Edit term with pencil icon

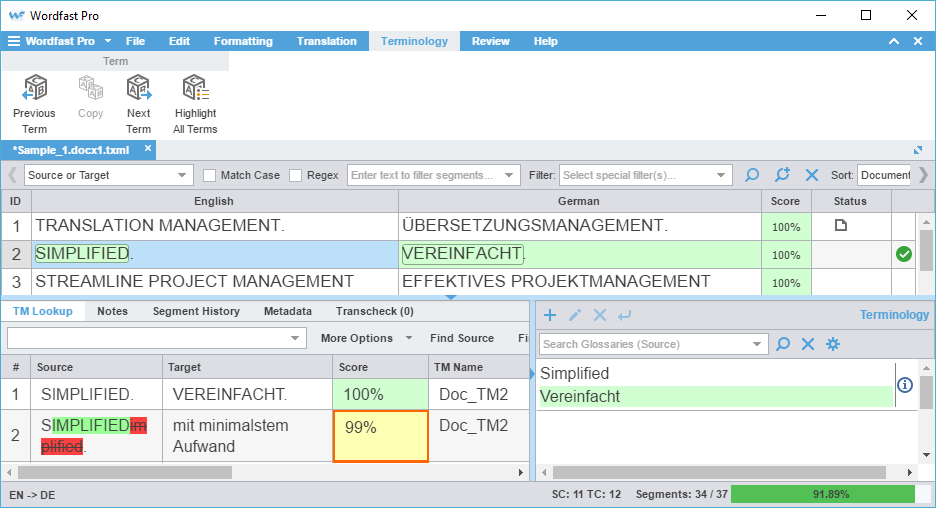(x=575, y=315)
